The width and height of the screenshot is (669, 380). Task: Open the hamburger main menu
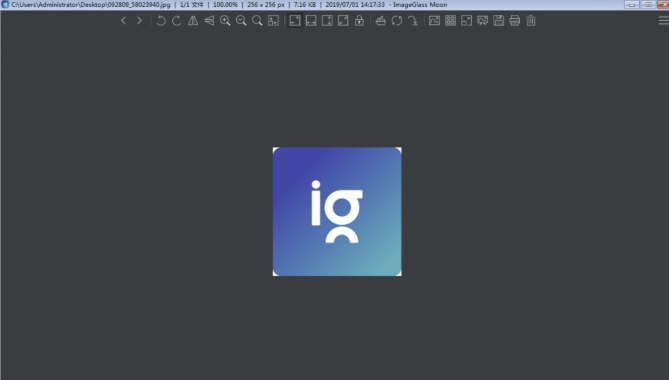coord(663,20)
